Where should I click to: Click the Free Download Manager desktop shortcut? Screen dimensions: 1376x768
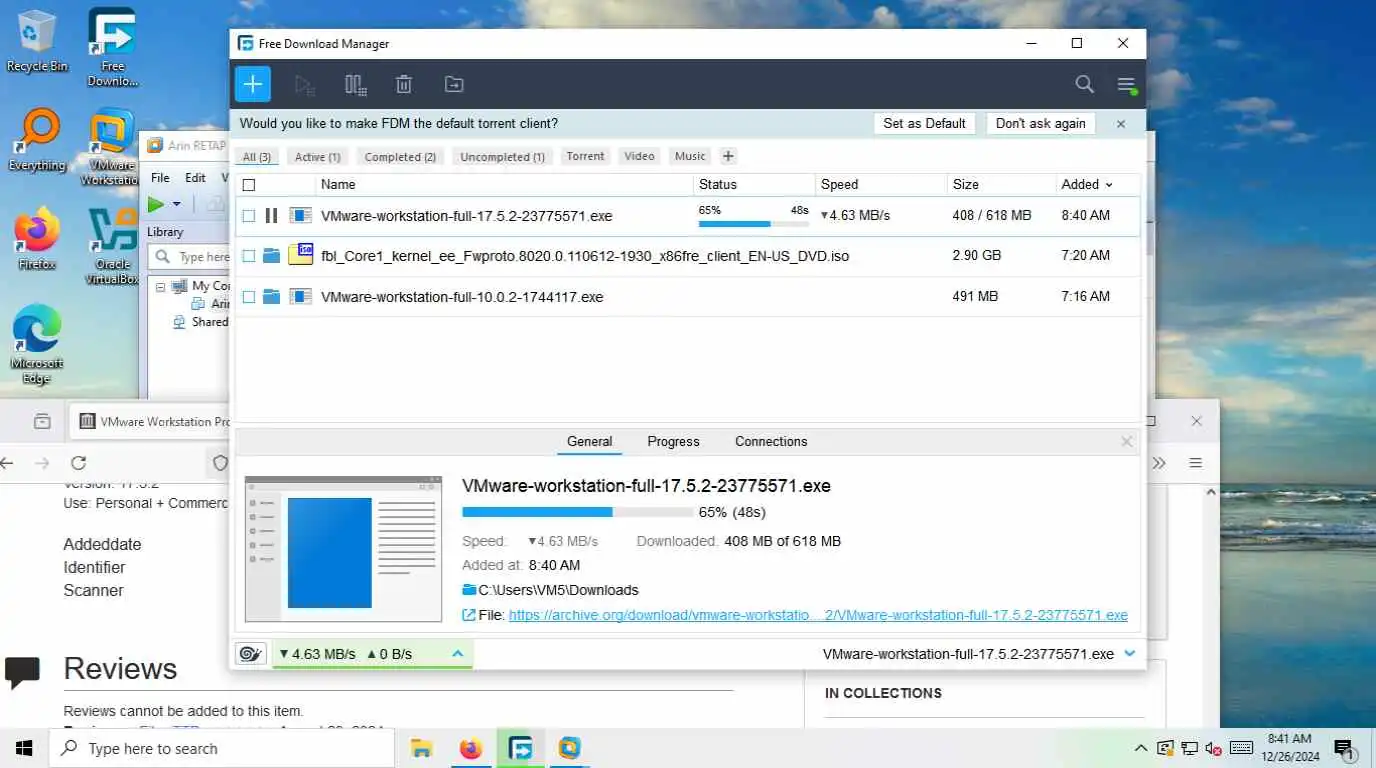click(x=112, y=48)
